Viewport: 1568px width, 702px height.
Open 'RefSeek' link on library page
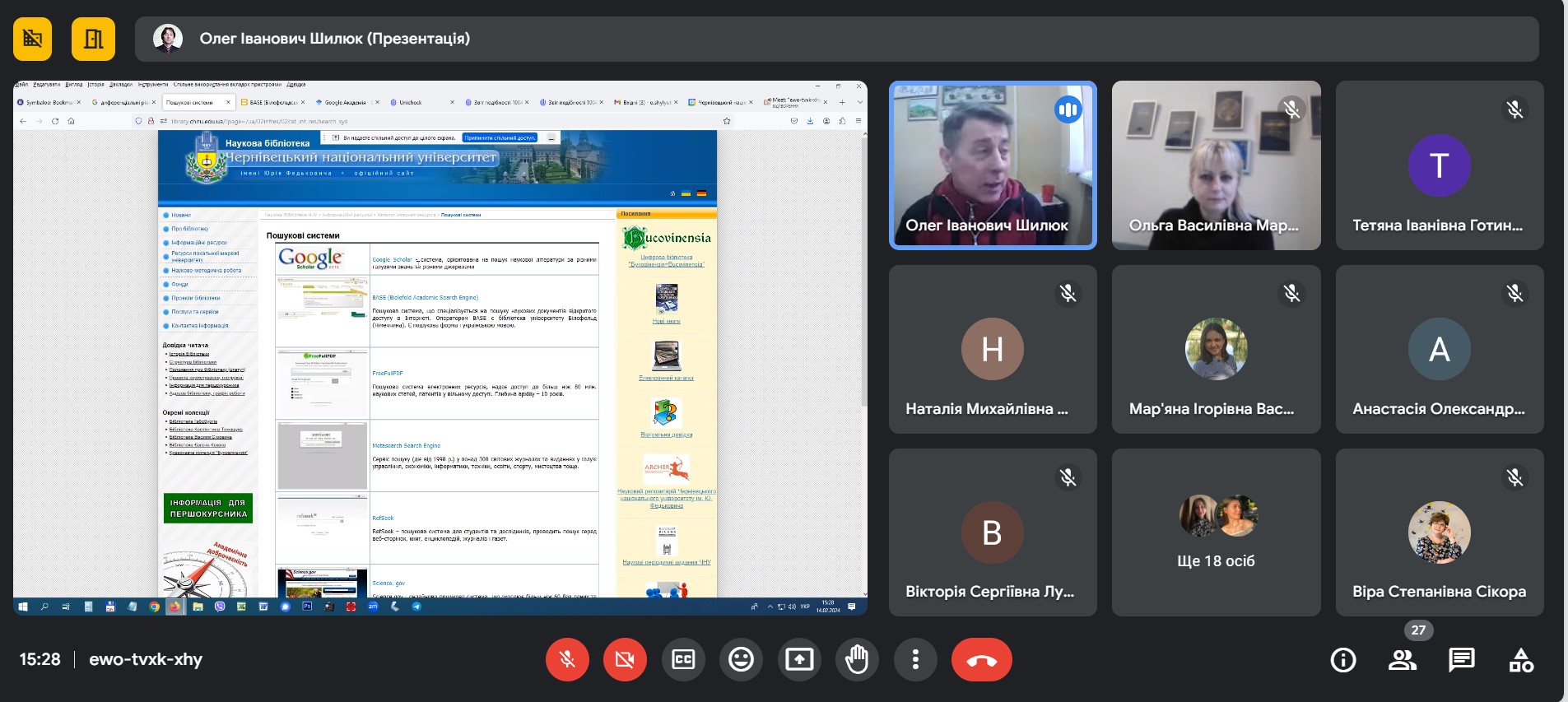point(383,518)
